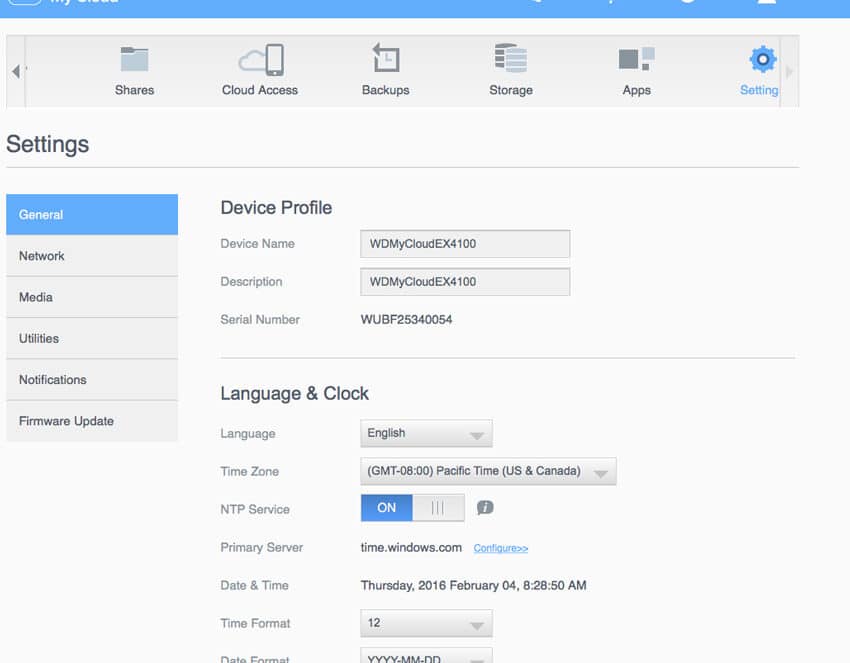Switch to the Network settings tab
Image resolution: width=850 pixels, height=663 pixels.
coord(92,256)
